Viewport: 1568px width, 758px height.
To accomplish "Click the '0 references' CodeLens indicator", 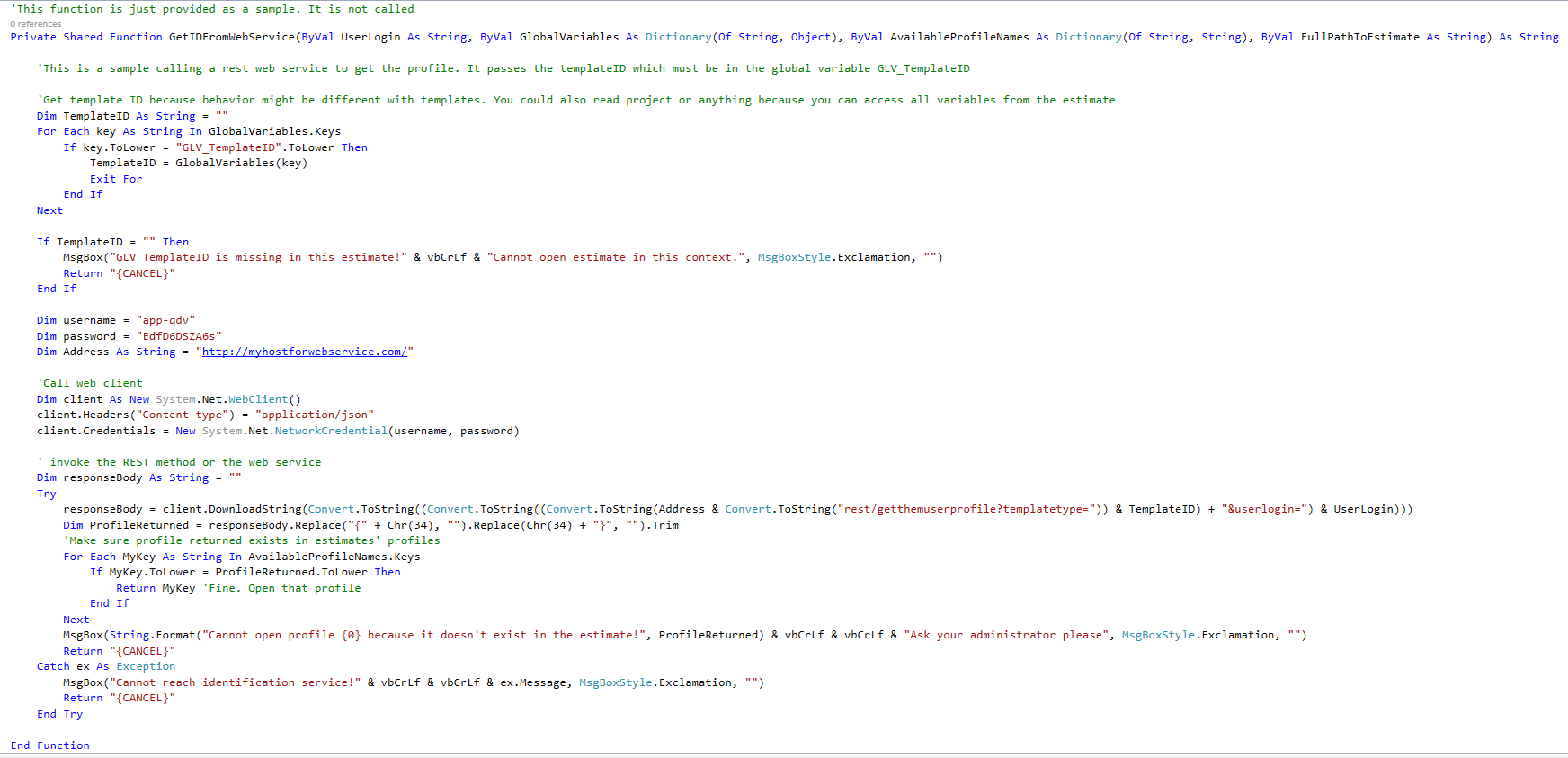I will tap(36, 24).
